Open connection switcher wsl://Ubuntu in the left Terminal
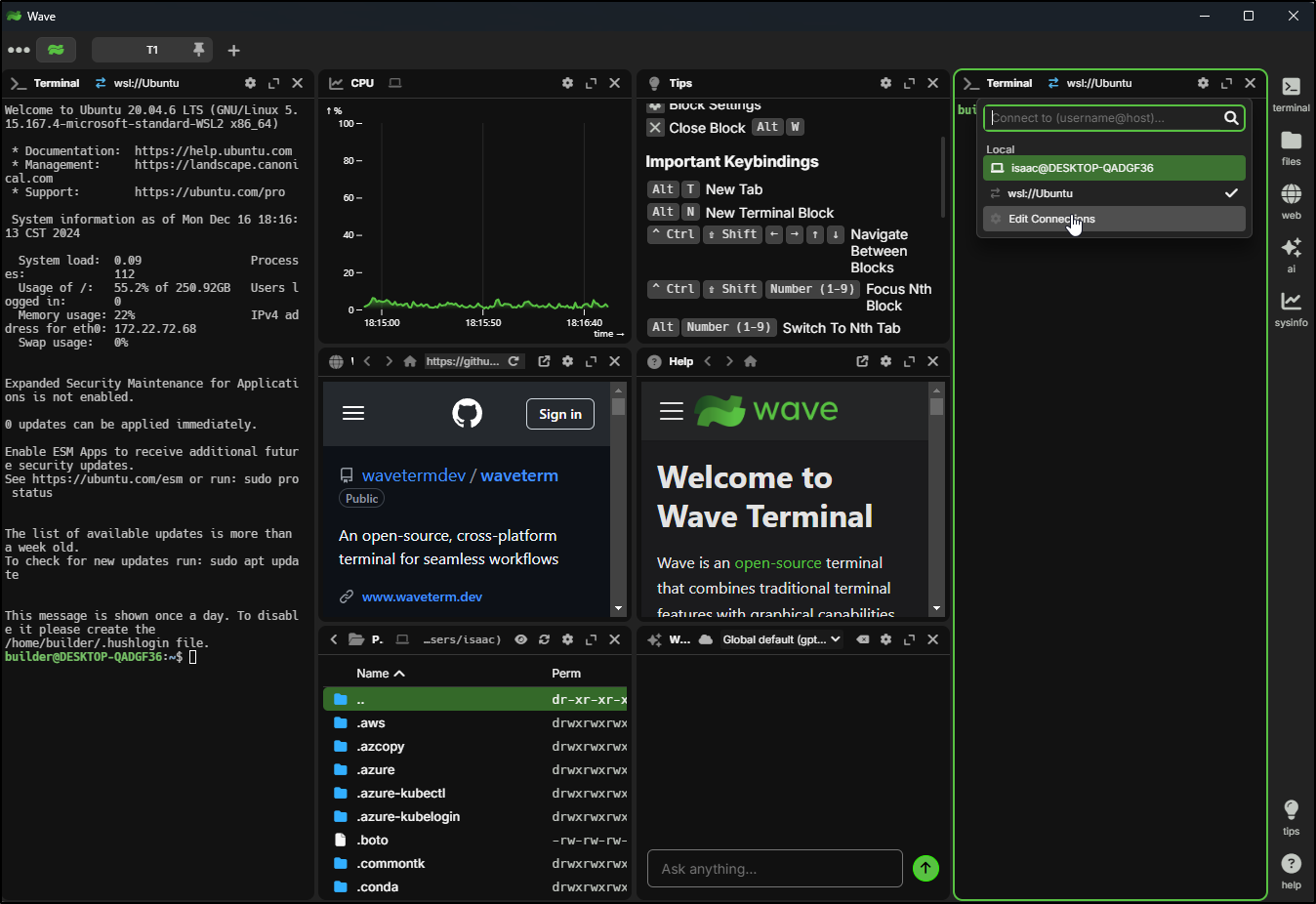 pos(137,83)
